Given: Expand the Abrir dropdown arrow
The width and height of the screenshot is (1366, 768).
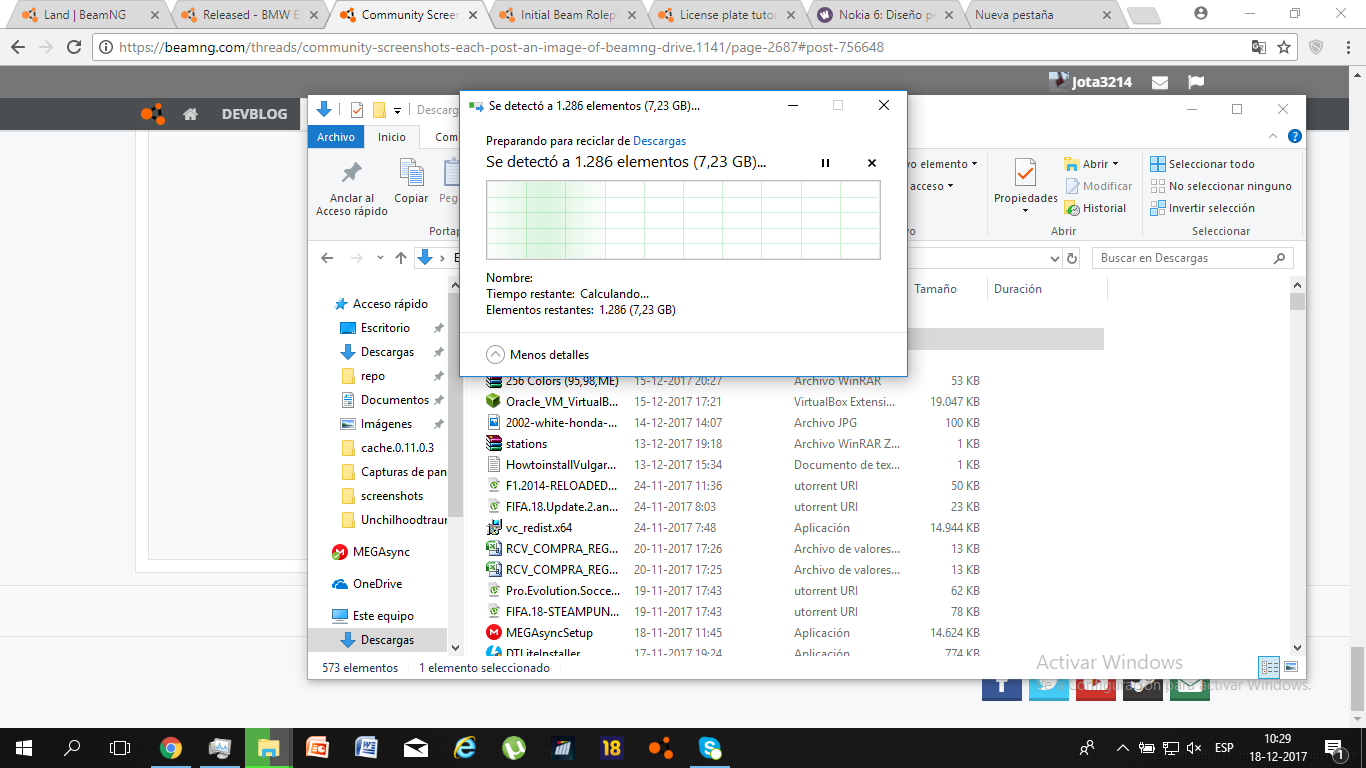Looking at the screenshot, I should 1115,164.
